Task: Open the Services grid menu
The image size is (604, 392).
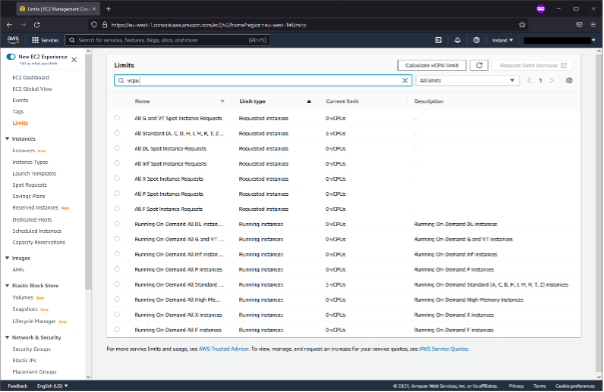Action: point(45,40)
